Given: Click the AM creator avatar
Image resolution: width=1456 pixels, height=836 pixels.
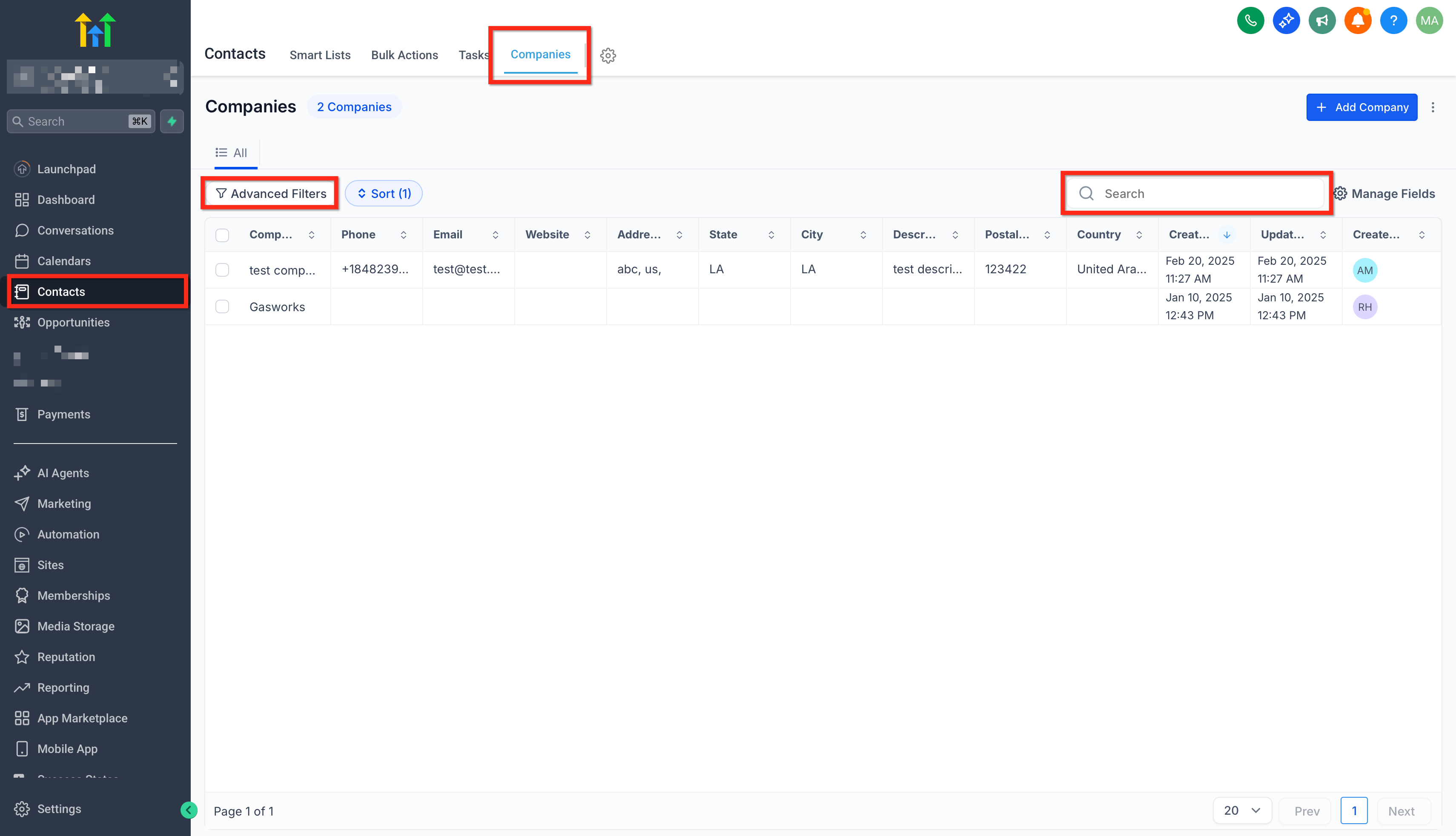Looking at the screenshot, I should [x=1365, y=270].
